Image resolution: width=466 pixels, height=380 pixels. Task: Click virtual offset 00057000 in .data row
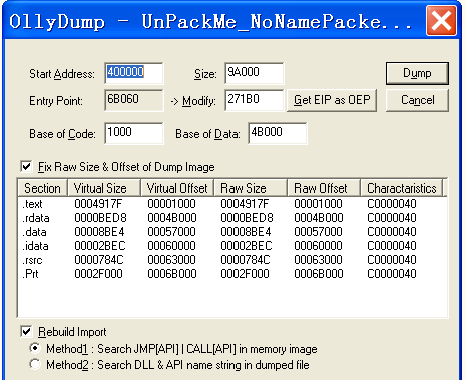pos(171,232)
